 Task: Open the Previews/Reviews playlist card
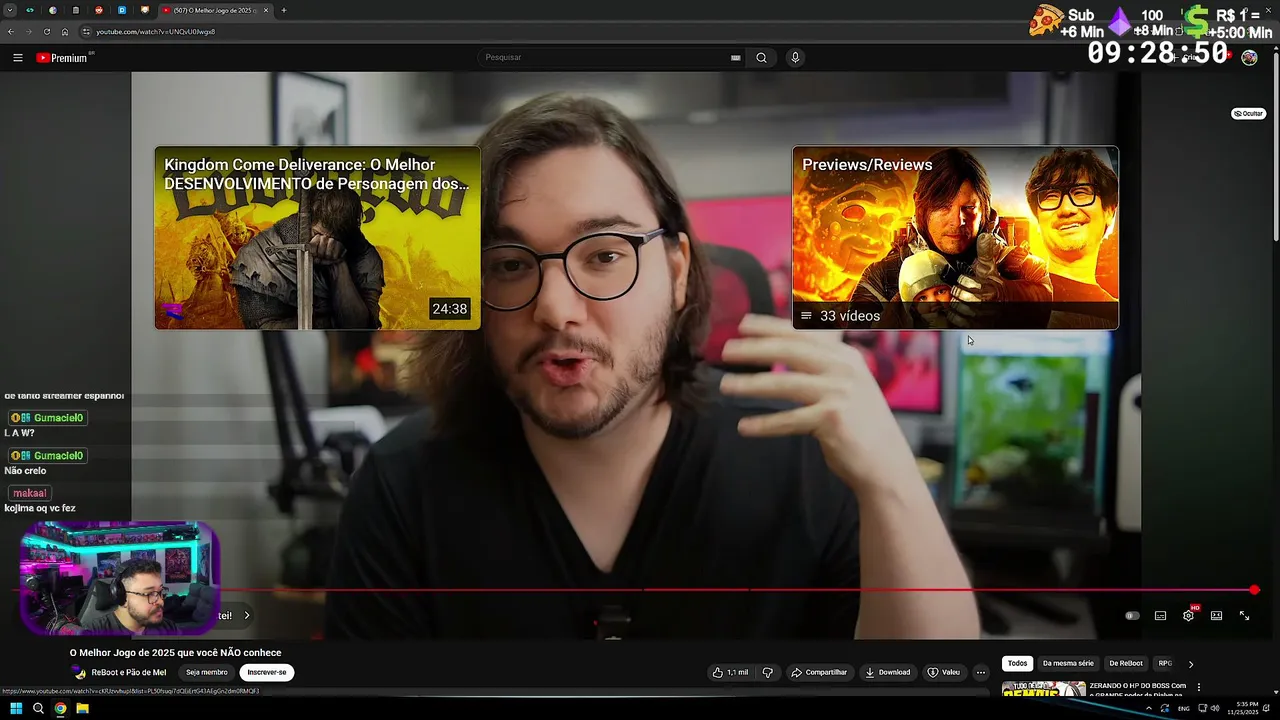[x=955, y=238]
